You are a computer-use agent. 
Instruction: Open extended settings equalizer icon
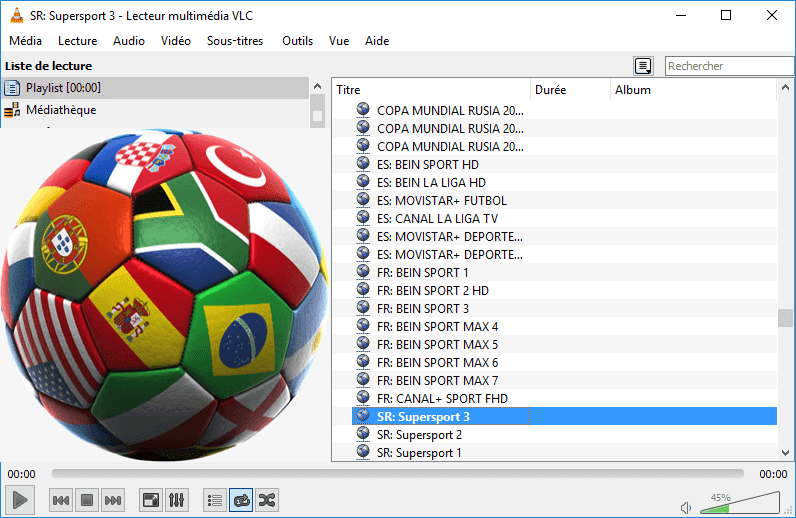point(177,501)
